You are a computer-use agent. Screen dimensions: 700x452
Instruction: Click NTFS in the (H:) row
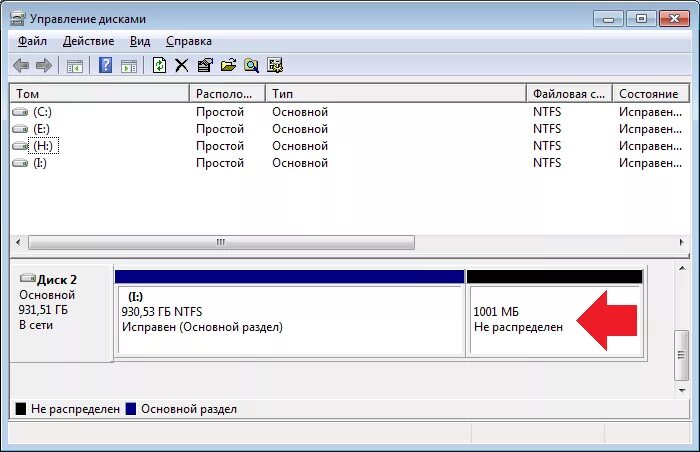547,146
